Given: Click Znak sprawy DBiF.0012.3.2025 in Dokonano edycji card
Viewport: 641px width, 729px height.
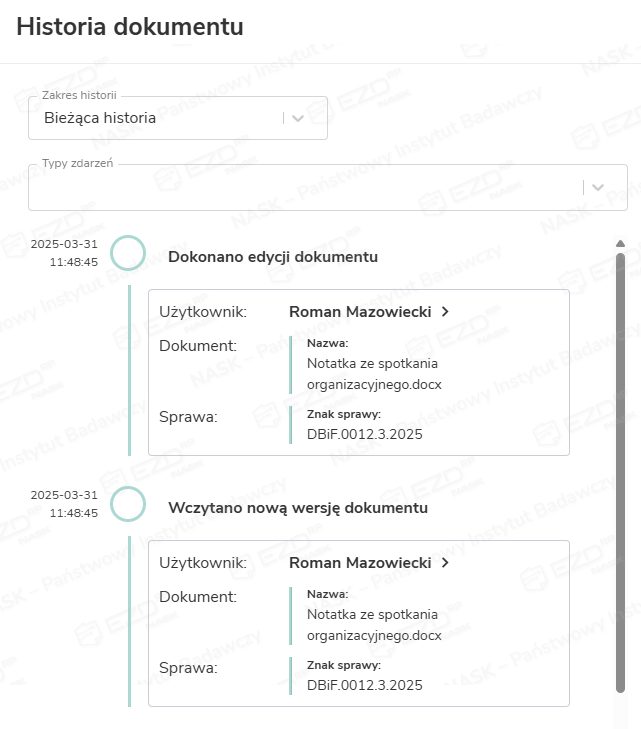Looking at the screenshot, I should [x=364, y=434].
